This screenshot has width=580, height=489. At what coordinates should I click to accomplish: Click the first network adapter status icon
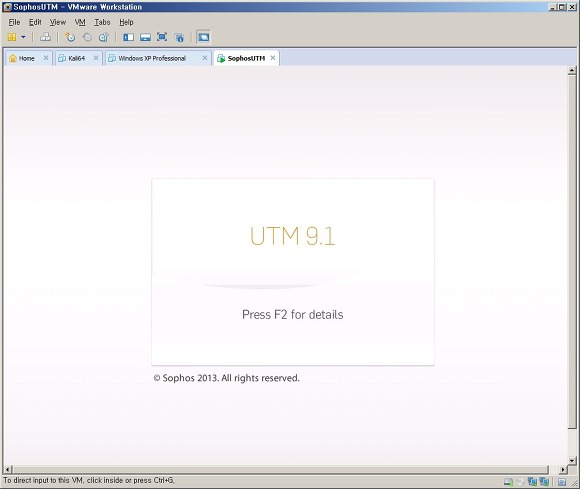point(532,482)
